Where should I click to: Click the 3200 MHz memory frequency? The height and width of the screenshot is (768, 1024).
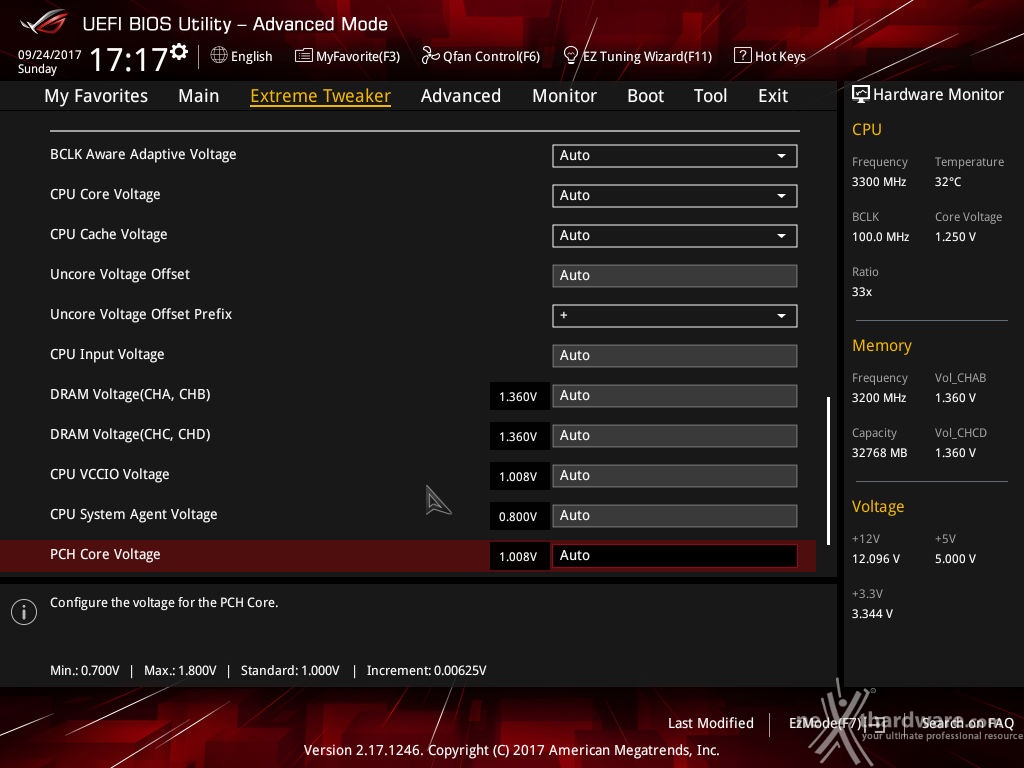[879, 398]
